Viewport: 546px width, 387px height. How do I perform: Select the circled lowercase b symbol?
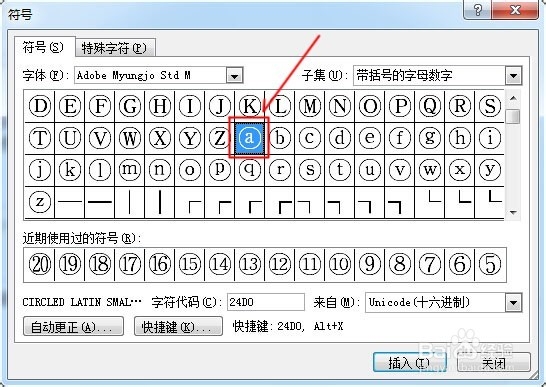pos(280,138)
